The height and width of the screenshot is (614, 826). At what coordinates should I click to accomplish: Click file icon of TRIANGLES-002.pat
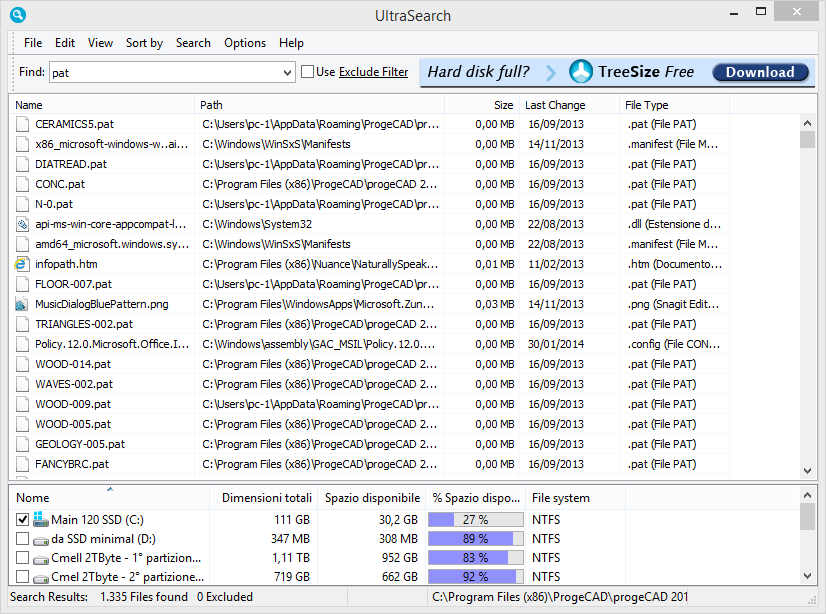(22, 324)
